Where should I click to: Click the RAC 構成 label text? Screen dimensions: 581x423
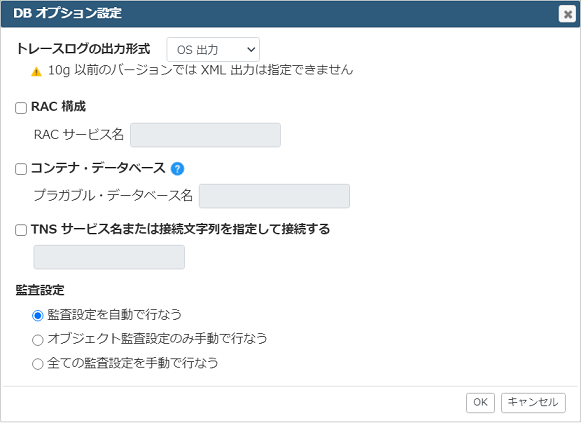point(59,107)
